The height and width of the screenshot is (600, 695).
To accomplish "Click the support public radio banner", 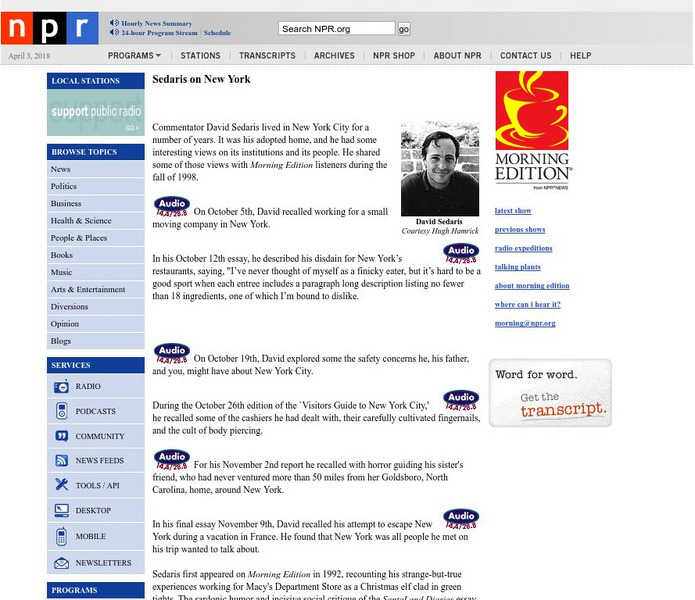I will (x=96, y=113).
